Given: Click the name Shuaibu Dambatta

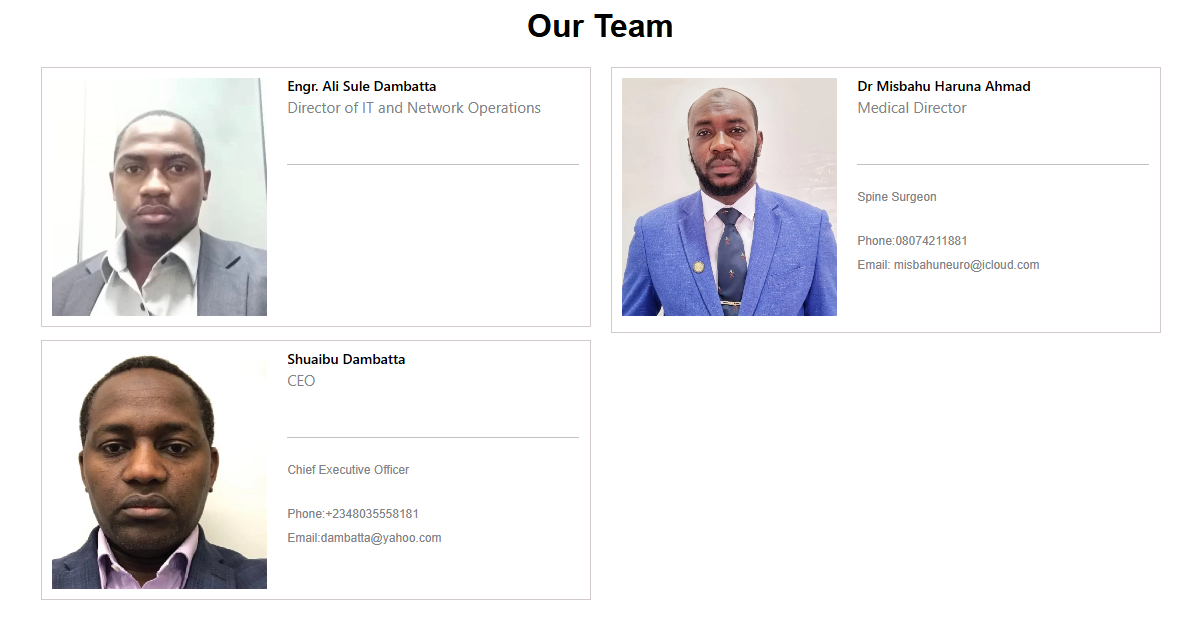Looking at the screenshot, I should pos(347,359).
